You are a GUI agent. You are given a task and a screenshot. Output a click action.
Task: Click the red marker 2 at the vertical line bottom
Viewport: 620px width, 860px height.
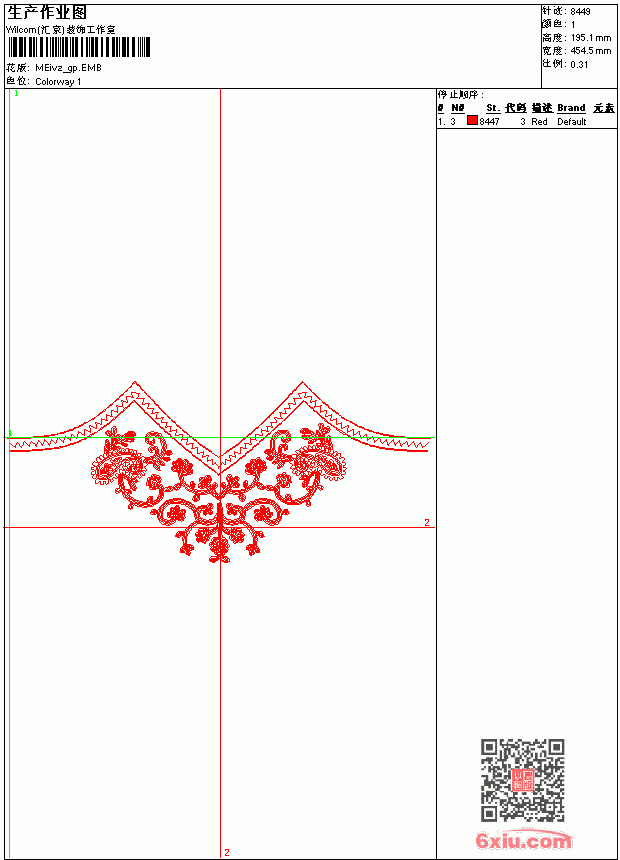coord(227,852)
